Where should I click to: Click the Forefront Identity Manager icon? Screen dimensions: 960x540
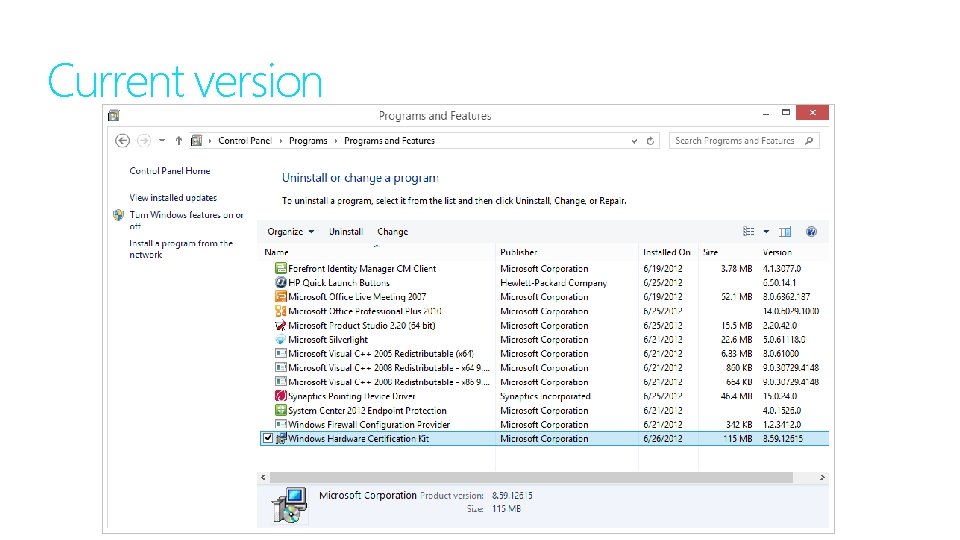pos(280,268)
